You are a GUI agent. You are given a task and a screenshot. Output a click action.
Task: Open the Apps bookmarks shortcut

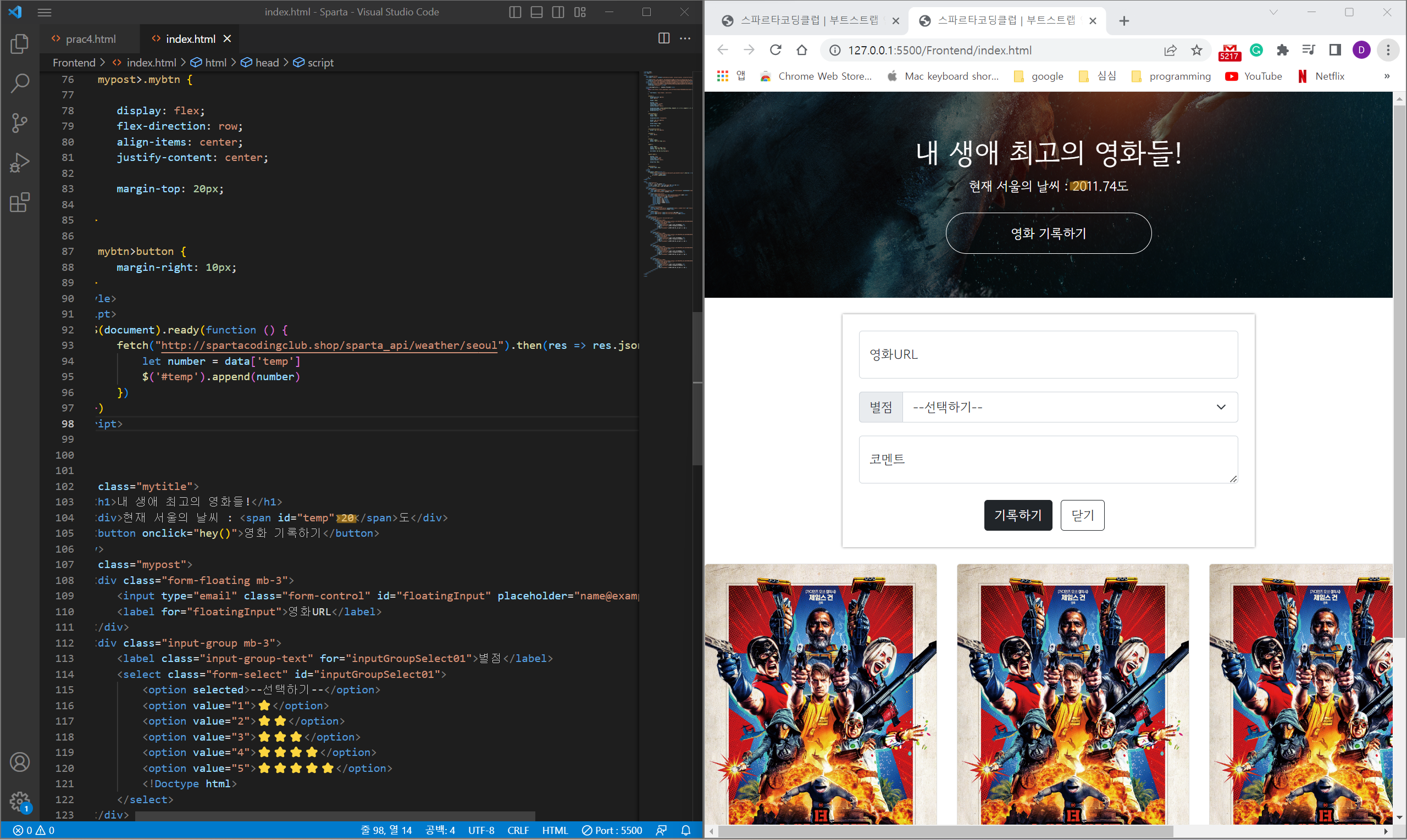pyautogui.click(x=731, y=76)
